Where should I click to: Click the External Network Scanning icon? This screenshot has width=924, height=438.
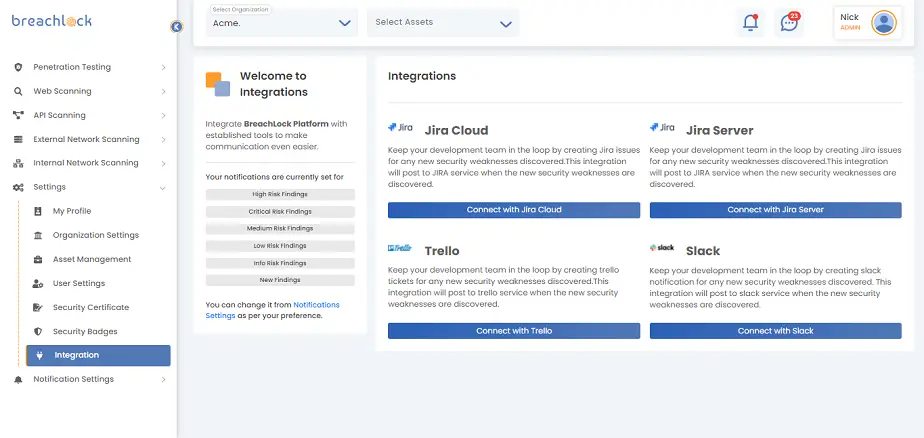tap(18, 140)
